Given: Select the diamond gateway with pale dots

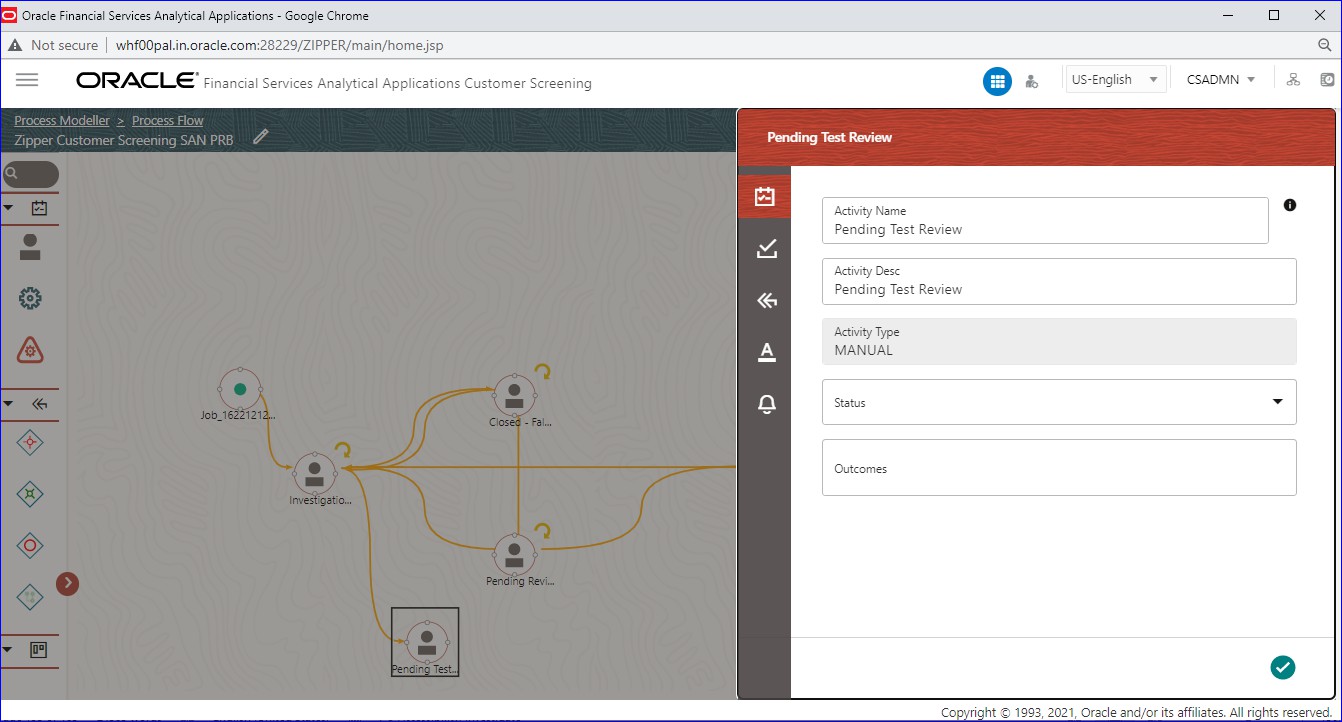Looking at the screenshot, I should point(30,598).
